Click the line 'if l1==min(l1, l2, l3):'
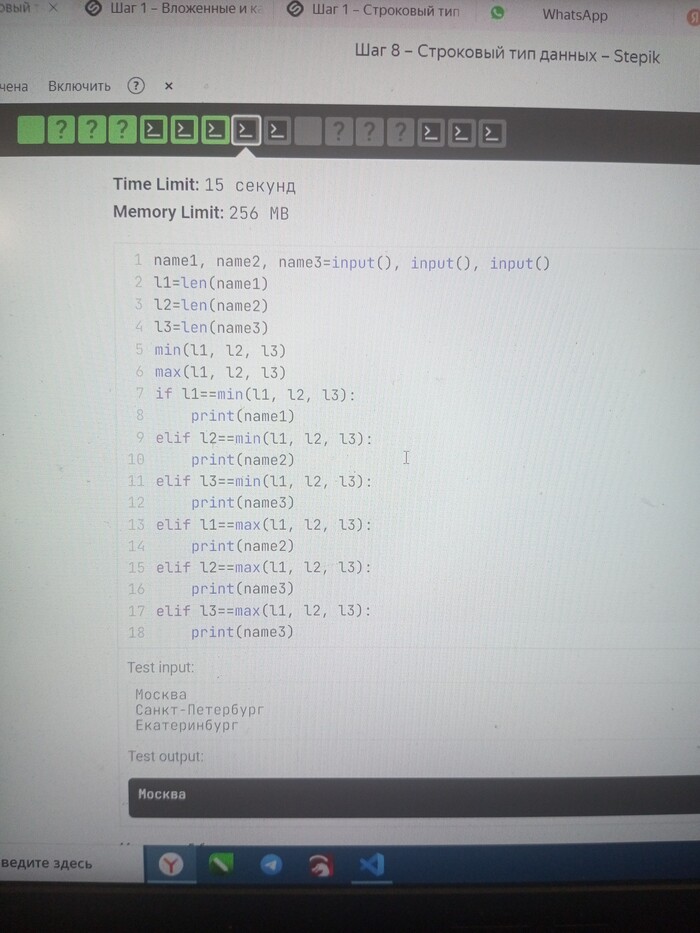This screenshot has height=933, width=700. (255, 394)
